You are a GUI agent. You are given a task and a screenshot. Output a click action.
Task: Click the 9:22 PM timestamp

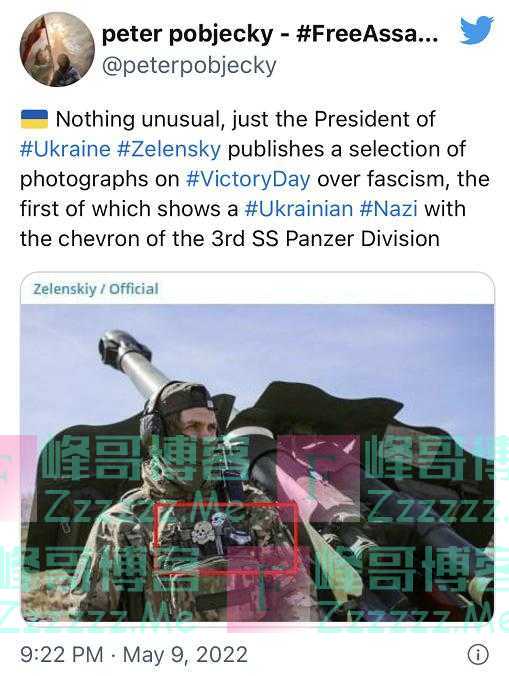62,654
